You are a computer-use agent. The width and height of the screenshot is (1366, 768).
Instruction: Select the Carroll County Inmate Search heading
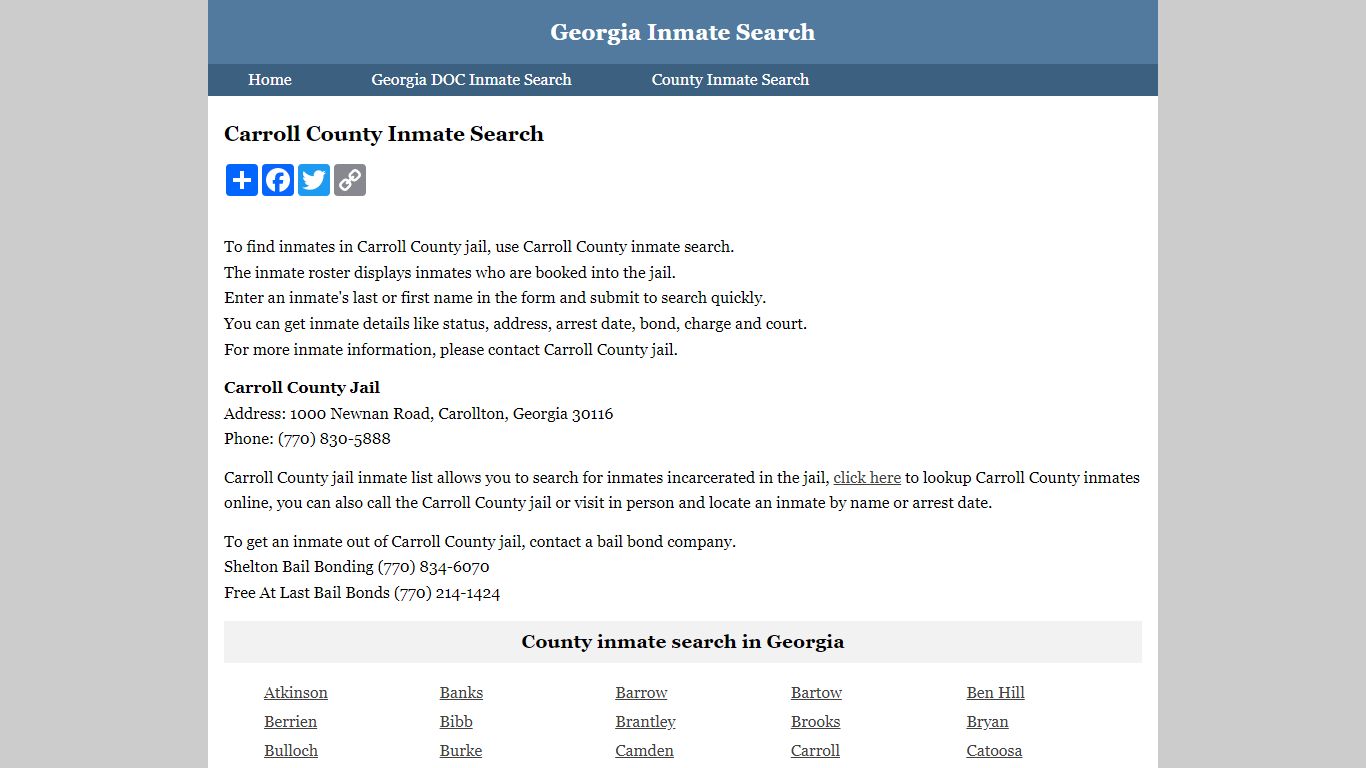384,134
